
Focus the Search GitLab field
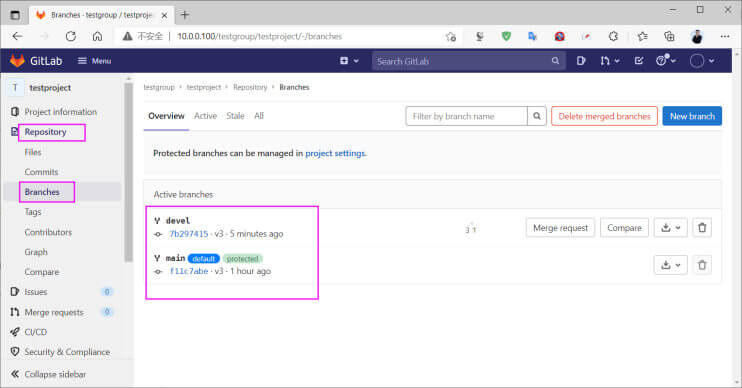coord(468,61)
